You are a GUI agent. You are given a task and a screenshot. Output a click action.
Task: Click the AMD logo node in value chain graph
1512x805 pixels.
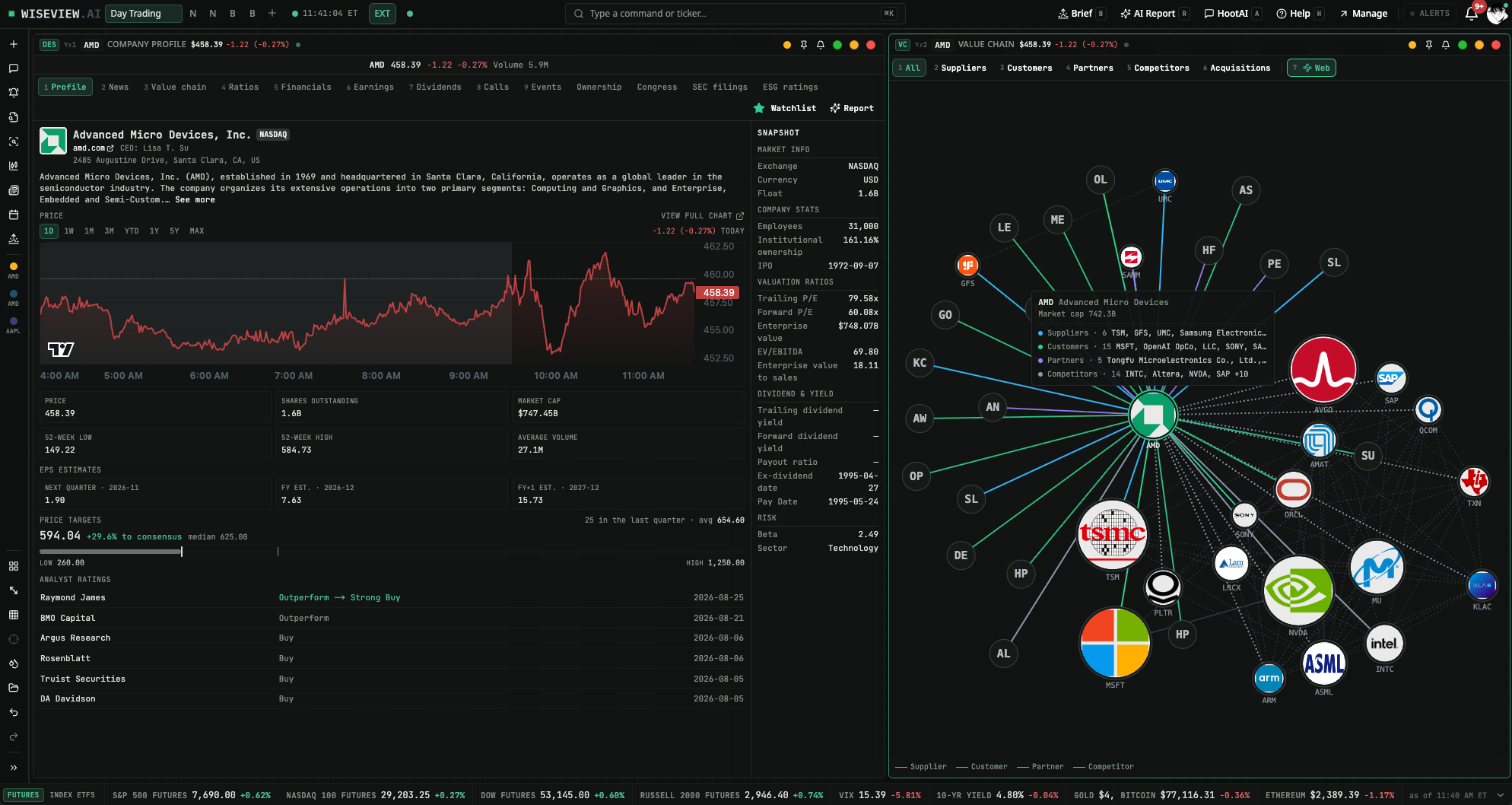(1153, 415)
